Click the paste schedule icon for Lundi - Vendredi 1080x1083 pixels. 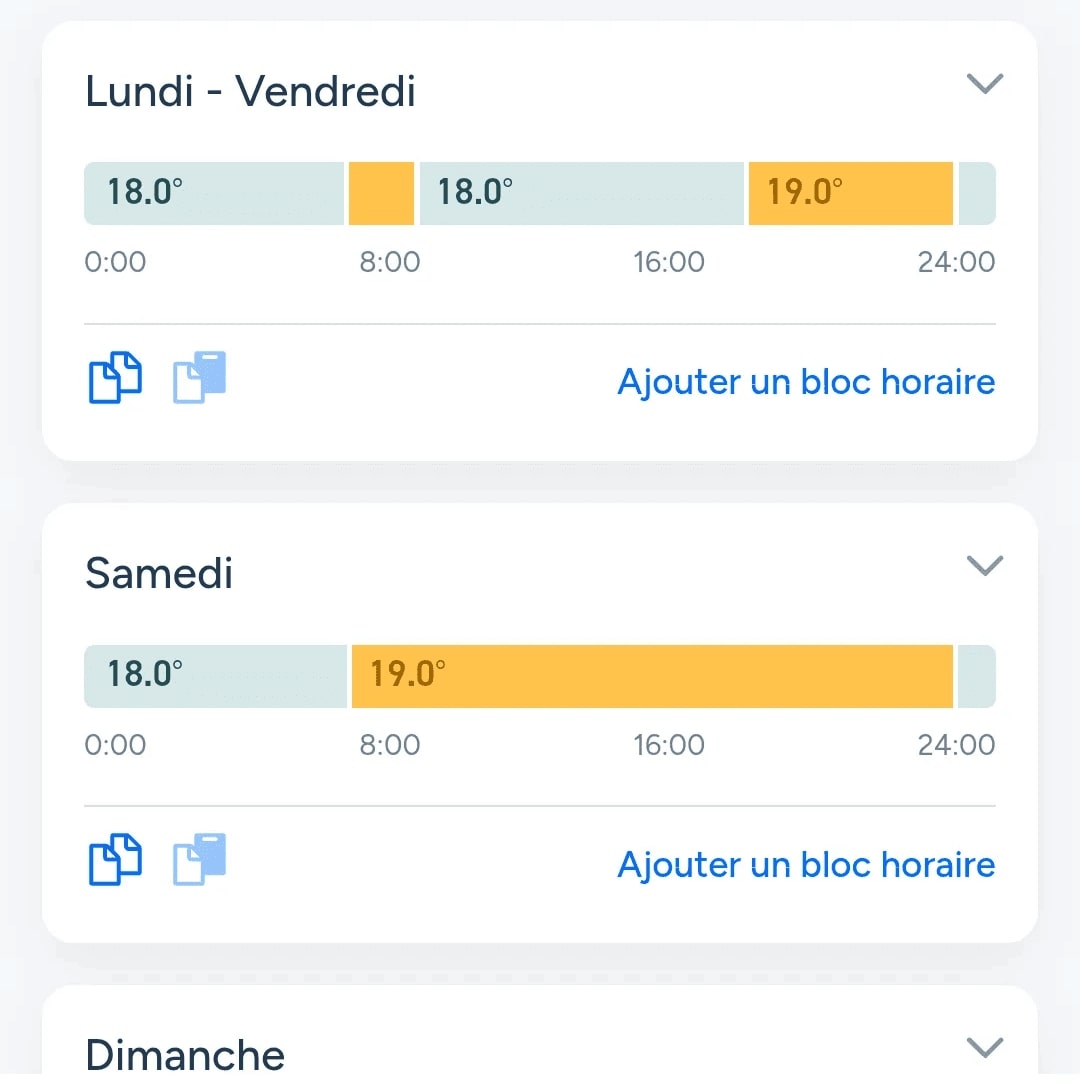click(198, 378)
